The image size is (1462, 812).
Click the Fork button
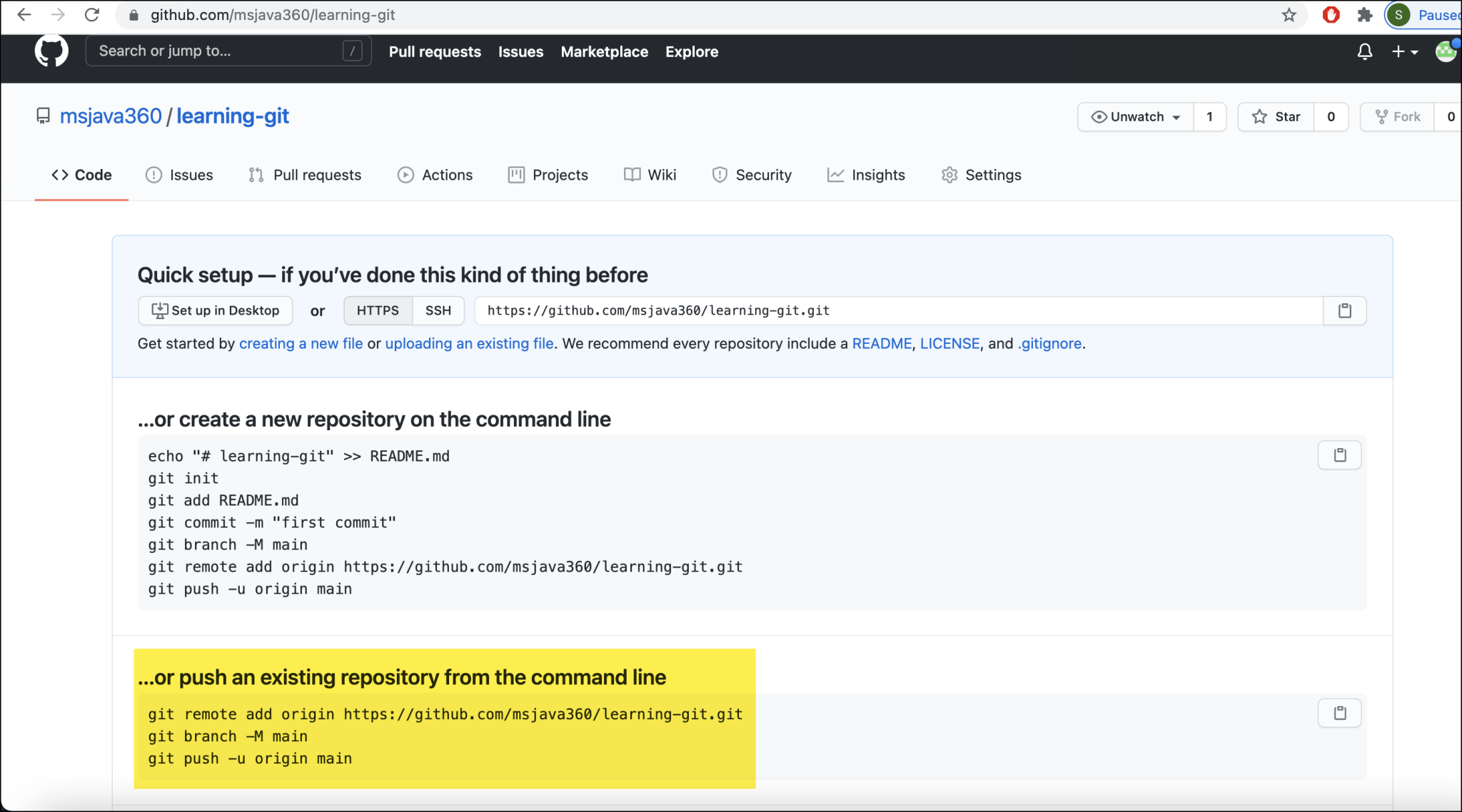1398,117
